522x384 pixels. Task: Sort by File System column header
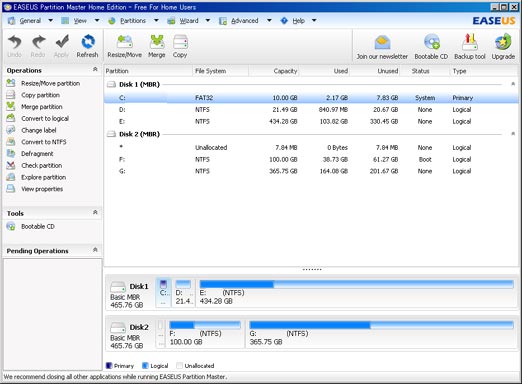tap(220, 71)
